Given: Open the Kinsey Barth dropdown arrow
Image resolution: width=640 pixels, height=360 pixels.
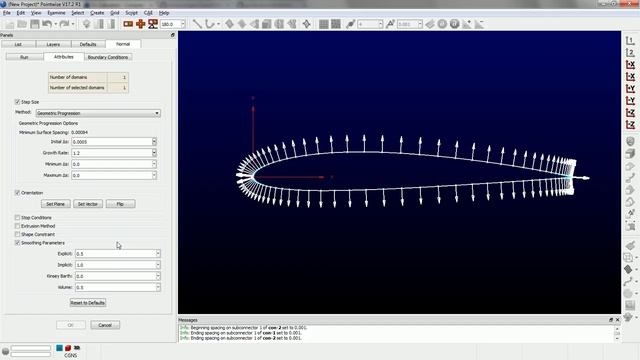Looking at the screenshot, I should click(158, 276).
